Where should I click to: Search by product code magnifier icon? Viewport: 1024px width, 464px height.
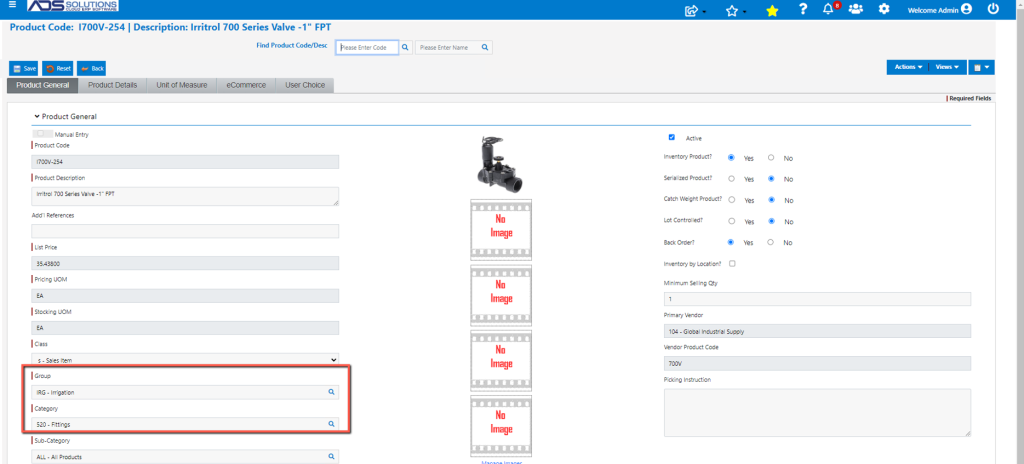[x=405, y=48]
